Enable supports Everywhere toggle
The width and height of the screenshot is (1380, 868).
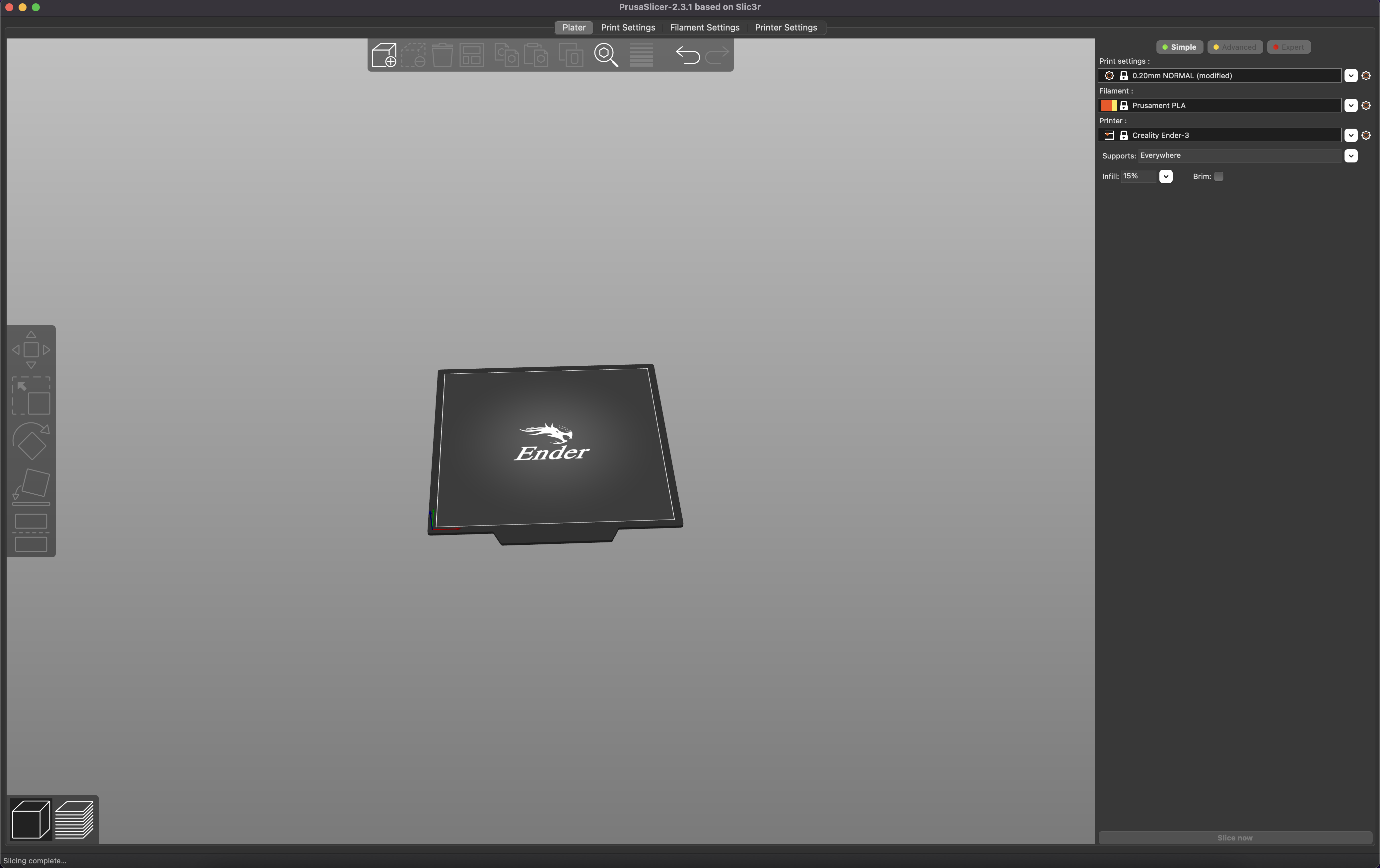[1352, 155]
